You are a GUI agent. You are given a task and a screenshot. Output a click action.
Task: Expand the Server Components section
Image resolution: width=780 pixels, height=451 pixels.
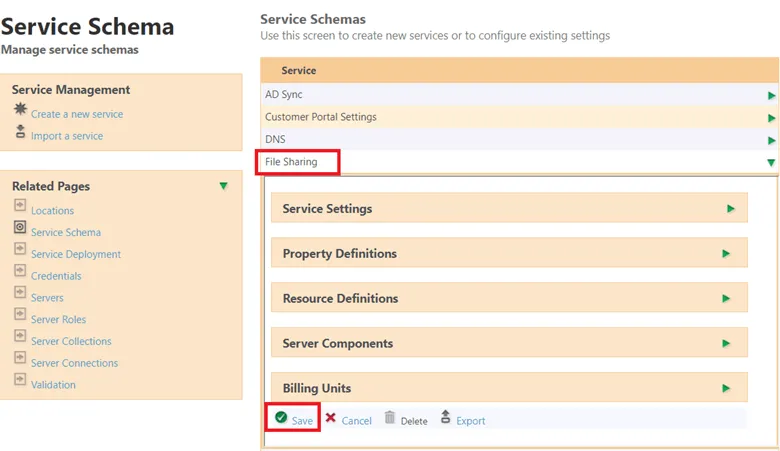729,344
